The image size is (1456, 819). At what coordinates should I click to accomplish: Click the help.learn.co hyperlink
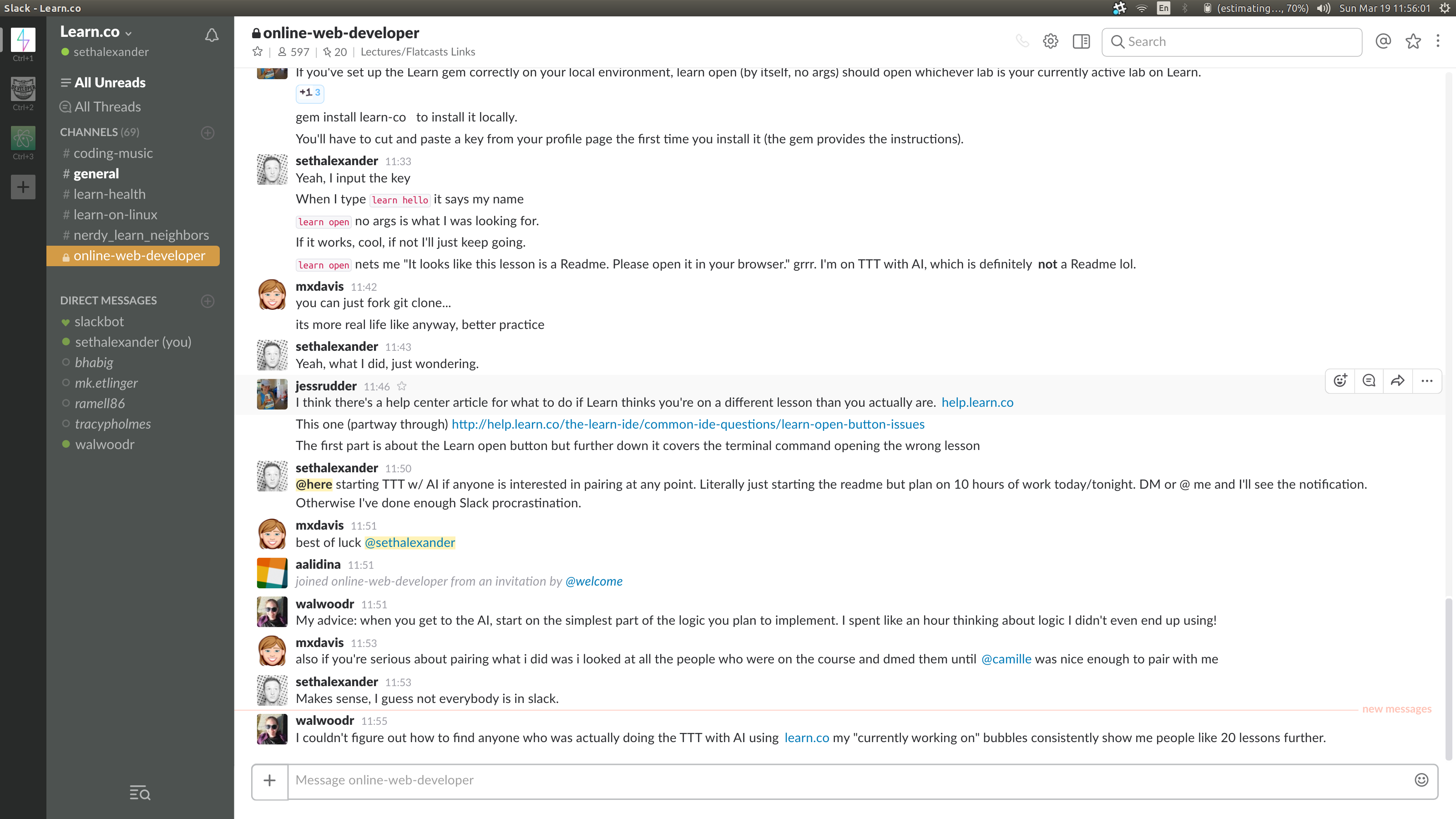click(x=977, y=402)
